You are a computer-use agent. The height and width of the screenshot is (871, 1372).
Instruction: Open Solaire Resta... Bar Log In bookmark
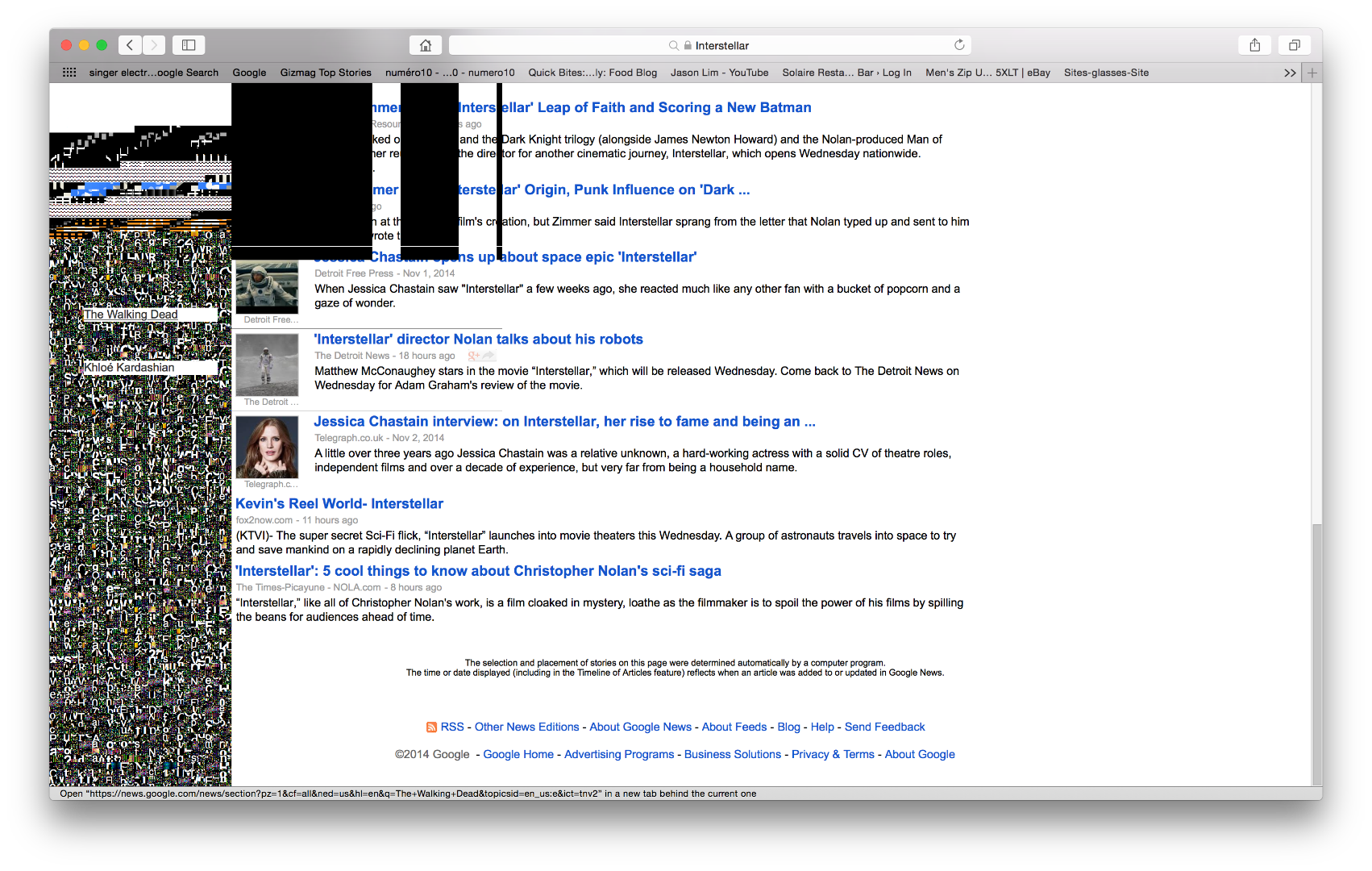coord(846,73)
